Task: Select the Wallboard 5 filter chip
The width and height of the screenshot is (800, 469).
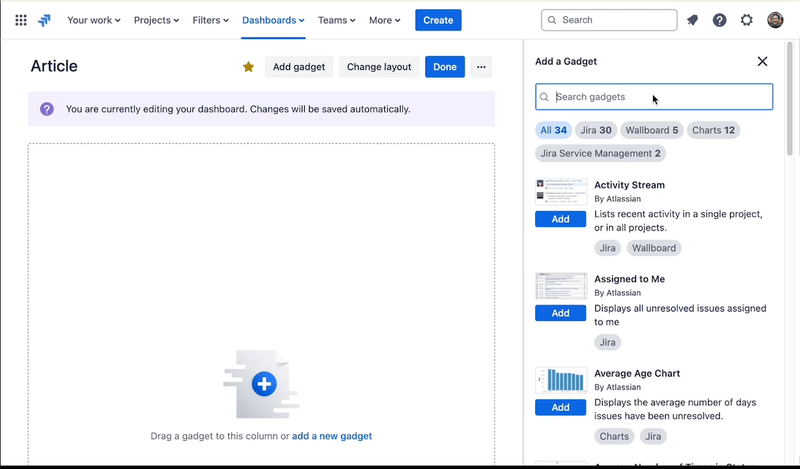Action: [652, 130]
